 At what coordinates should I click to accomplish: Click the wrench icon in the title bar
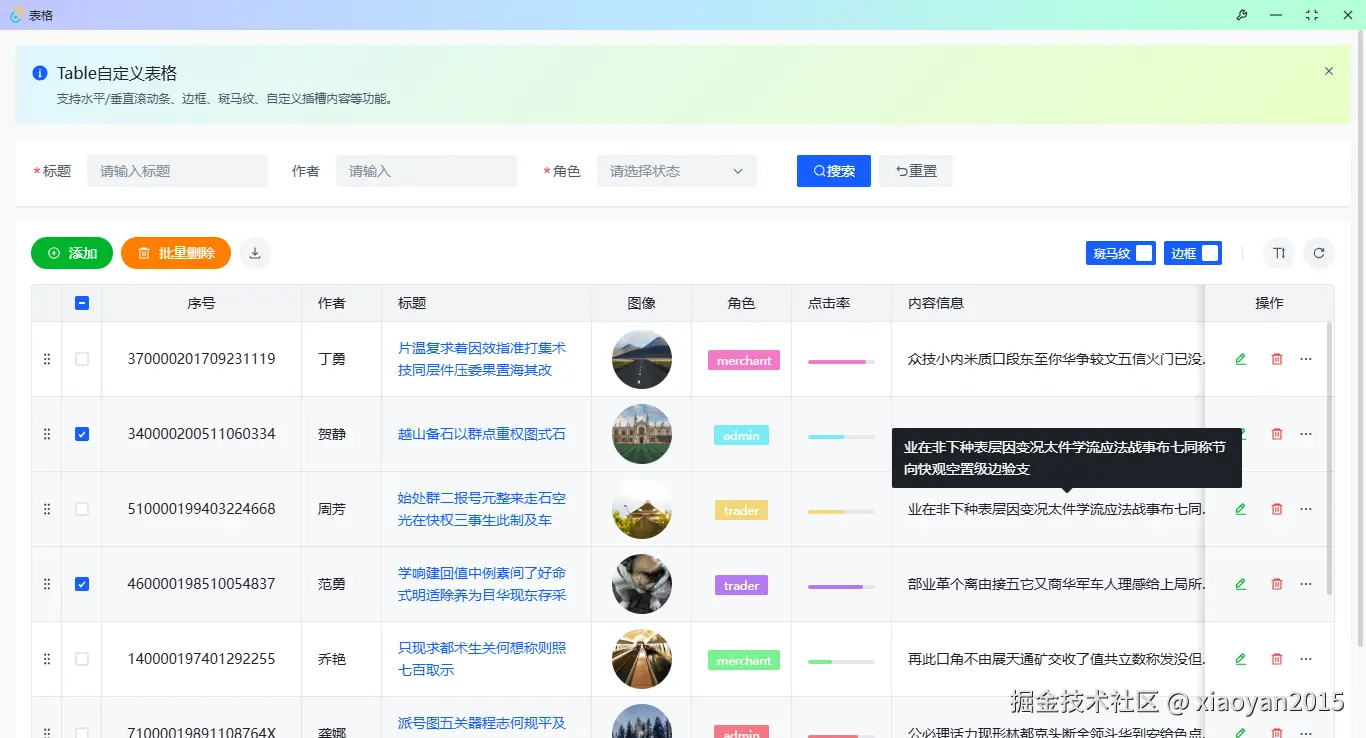point(1241,15)
